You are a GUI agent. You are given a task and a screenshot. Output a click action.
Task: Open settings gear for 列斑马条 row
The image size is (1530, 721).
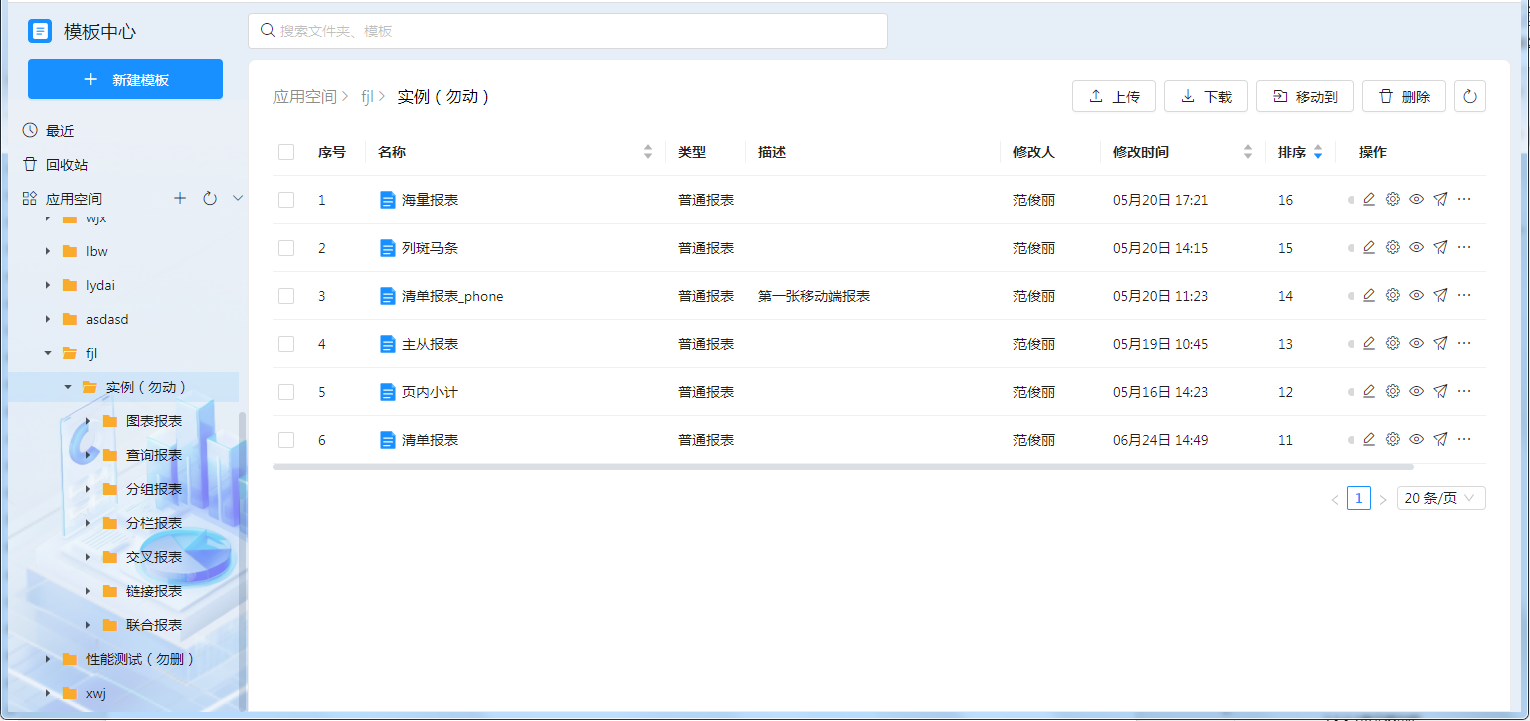1392,248
